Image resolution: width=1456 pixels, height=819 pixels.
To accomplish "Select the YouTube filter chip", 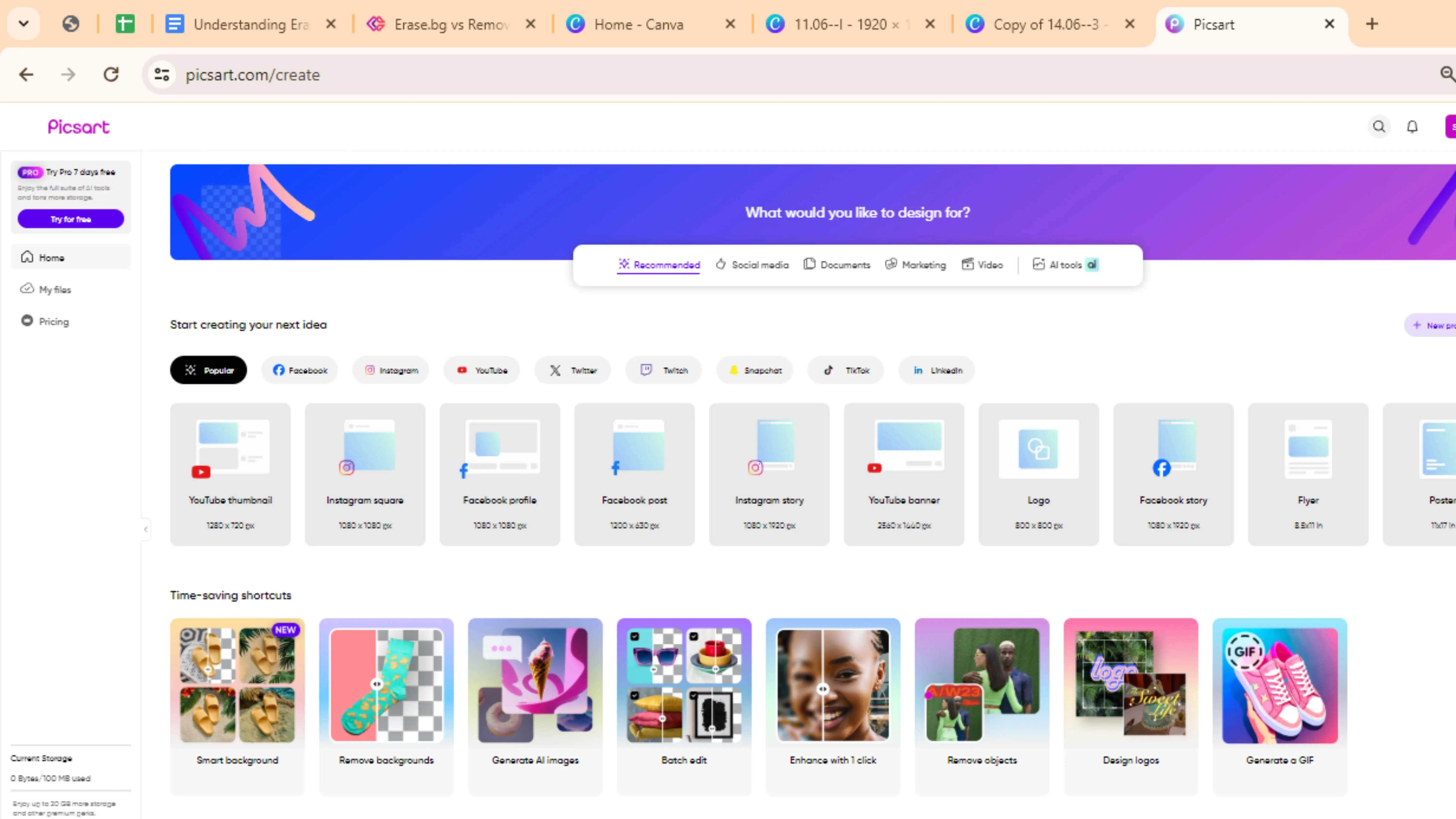I will tap(481, 370).
